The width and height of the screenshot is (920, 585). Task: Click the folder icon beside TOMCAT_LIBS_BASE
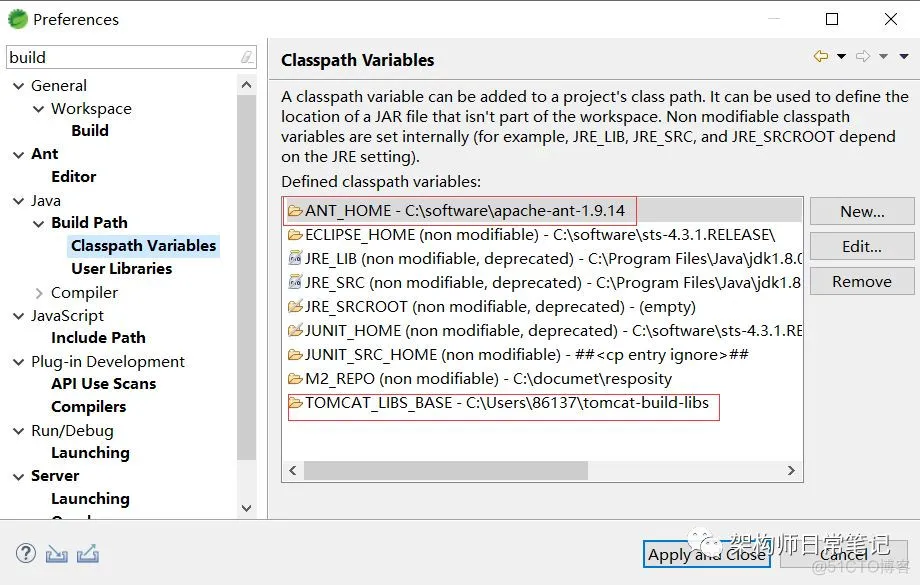tap(296, 403)
